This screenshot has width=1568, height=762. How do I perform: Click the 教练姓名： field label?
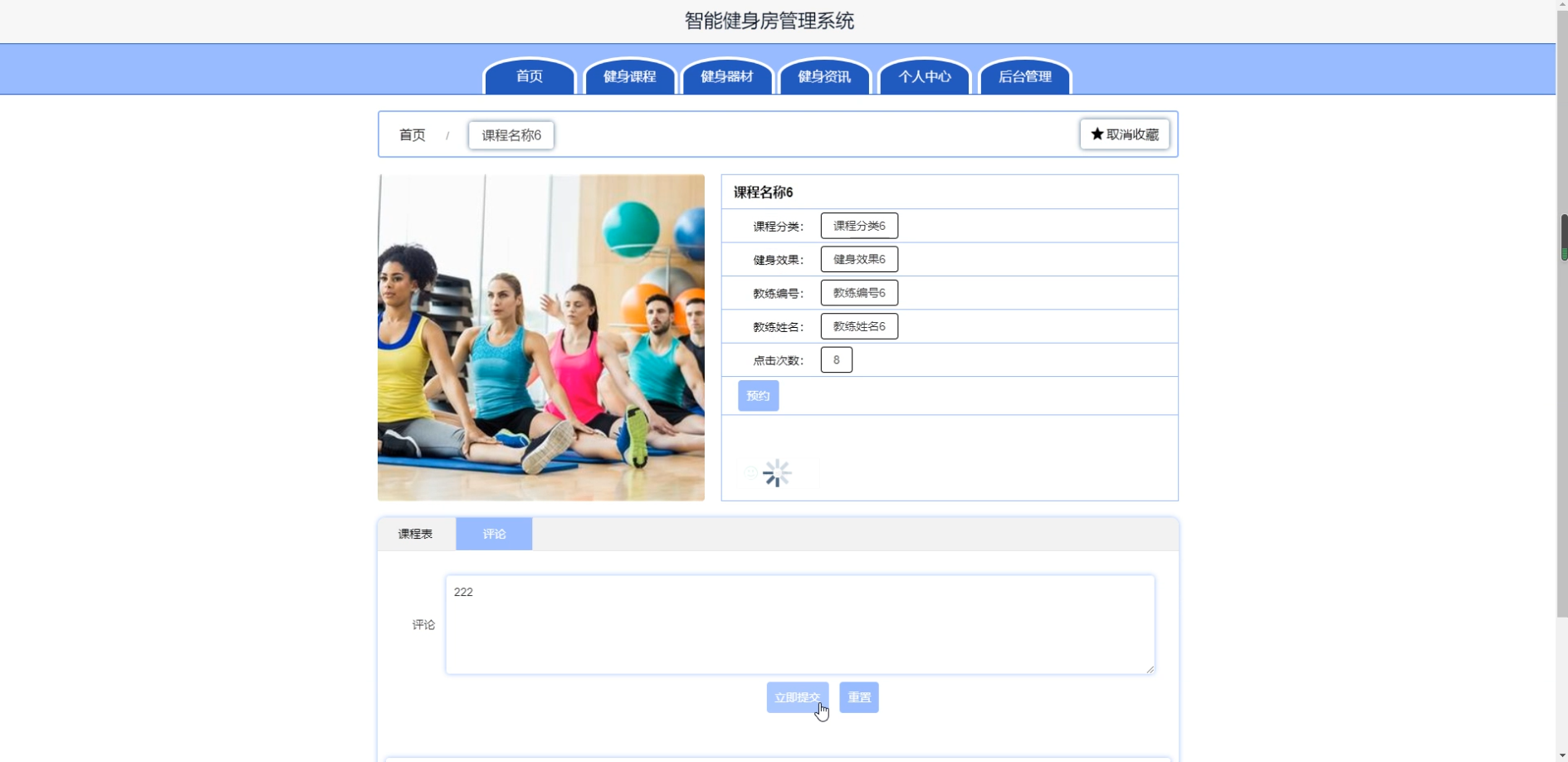(x=779, y=327)
